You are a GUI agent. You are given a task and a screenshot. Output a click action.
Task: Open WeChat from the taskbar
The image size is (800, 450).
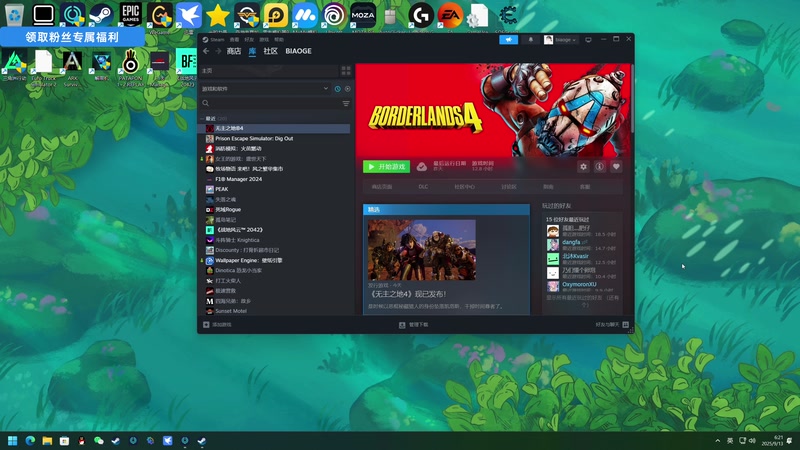pyautogui.click(x=98, y=441)
